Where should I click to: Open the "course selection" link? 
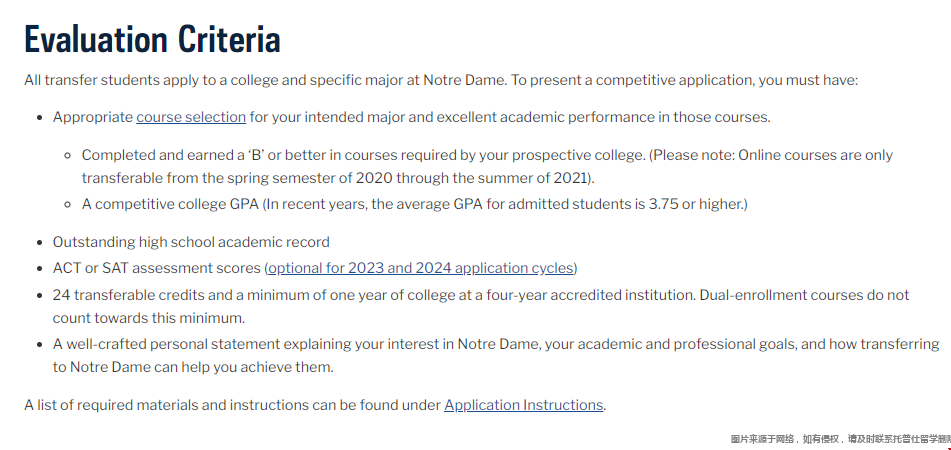pyautogui.click(x=191, y=117)
